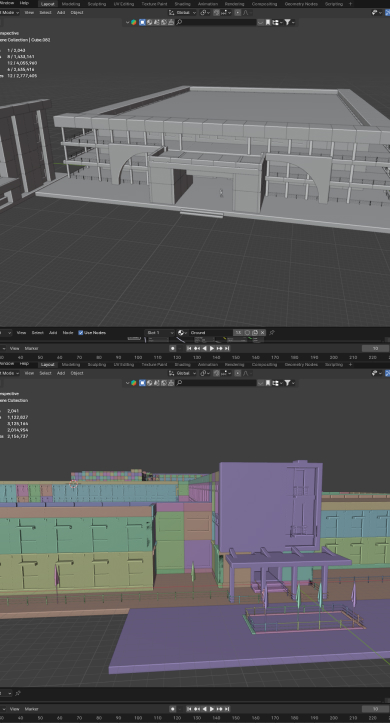Image resolution: width=390 pixels, height=723 pixels.
Task: Click Play Animation in the upper timeline
Action: [x=212, y=349]
